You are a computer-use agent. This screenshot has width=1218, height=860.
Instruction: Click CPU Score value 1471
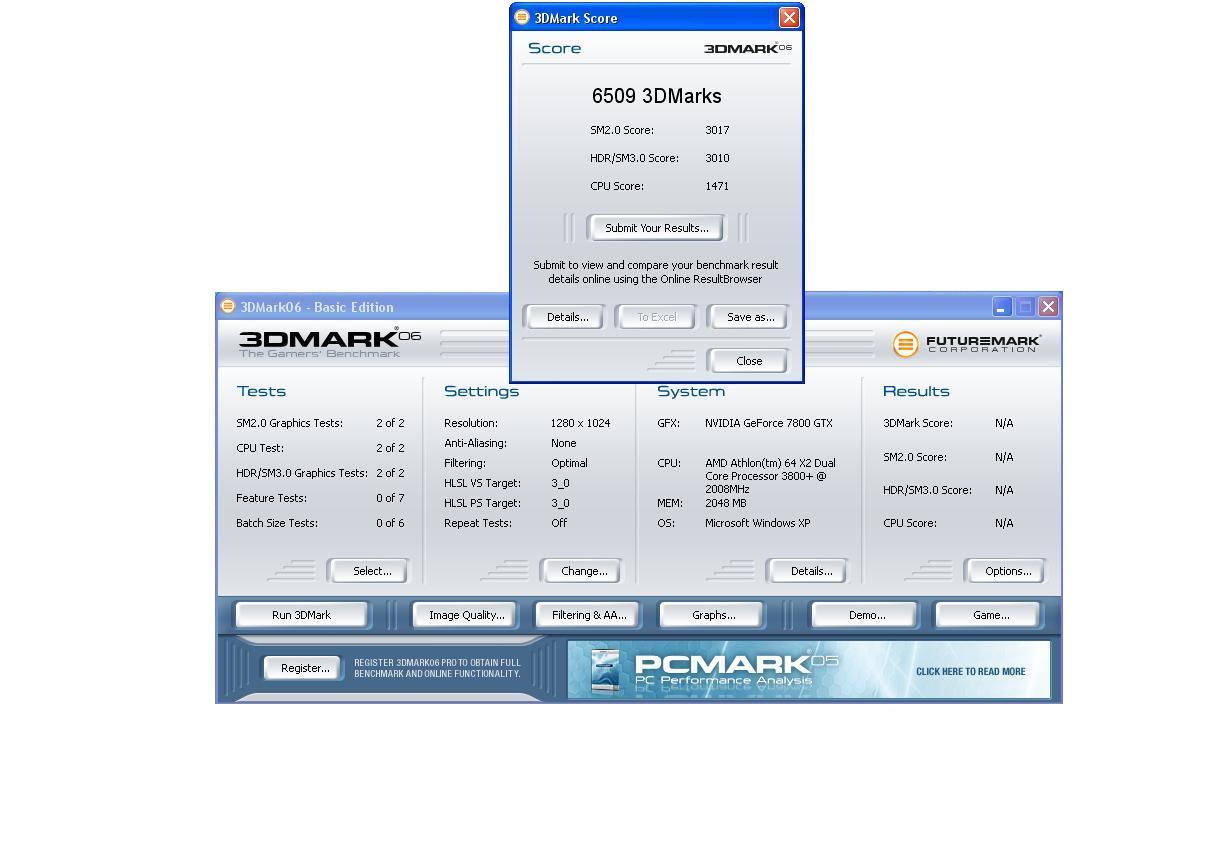(x=717, y=186)
